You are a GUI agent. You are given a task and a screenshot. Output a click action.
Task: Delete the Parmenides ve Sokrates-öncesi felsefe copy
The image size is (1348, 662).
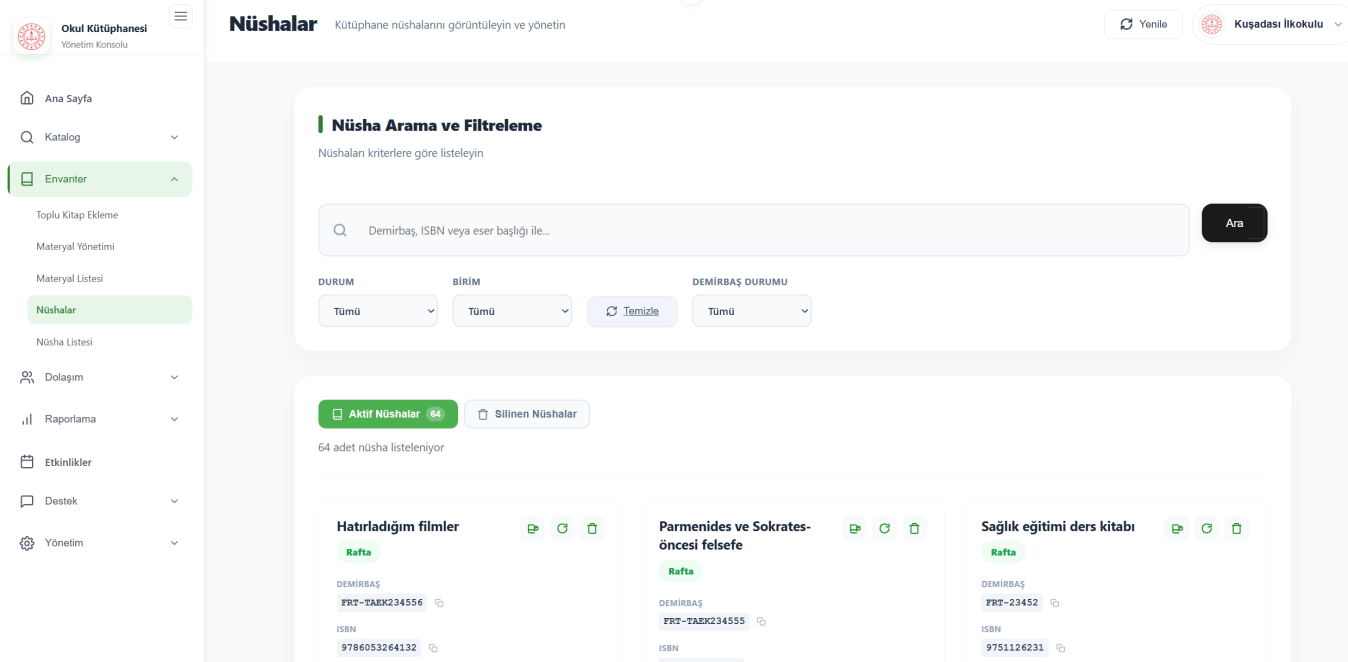pos(914,528)
